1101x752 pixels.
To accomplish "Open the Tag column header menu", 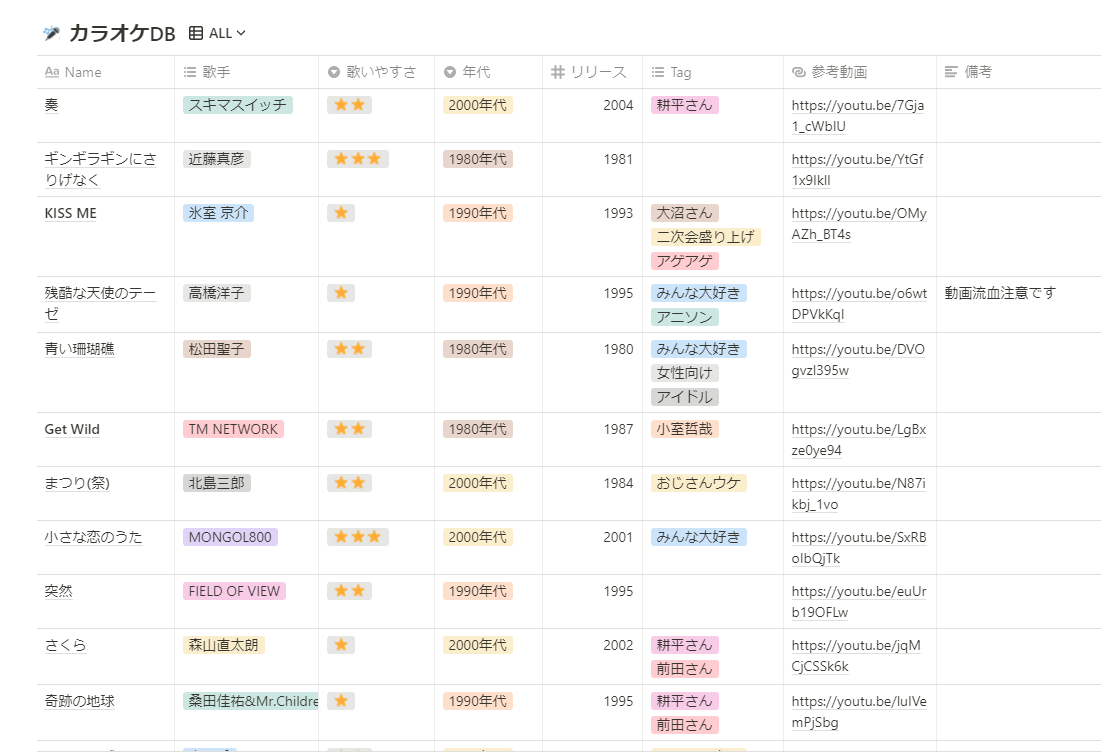I will (713, 72).
